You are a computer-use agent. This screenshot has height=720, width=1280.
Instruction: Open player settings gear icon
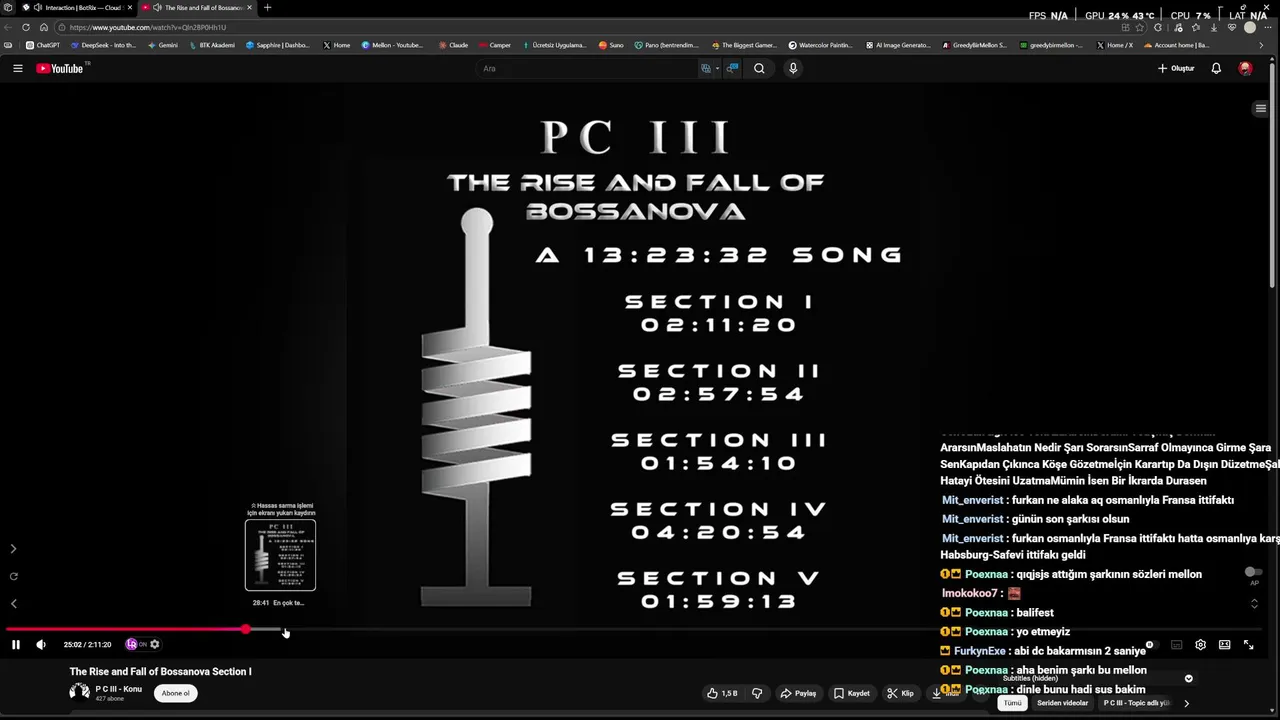[x=1200, y=645]
